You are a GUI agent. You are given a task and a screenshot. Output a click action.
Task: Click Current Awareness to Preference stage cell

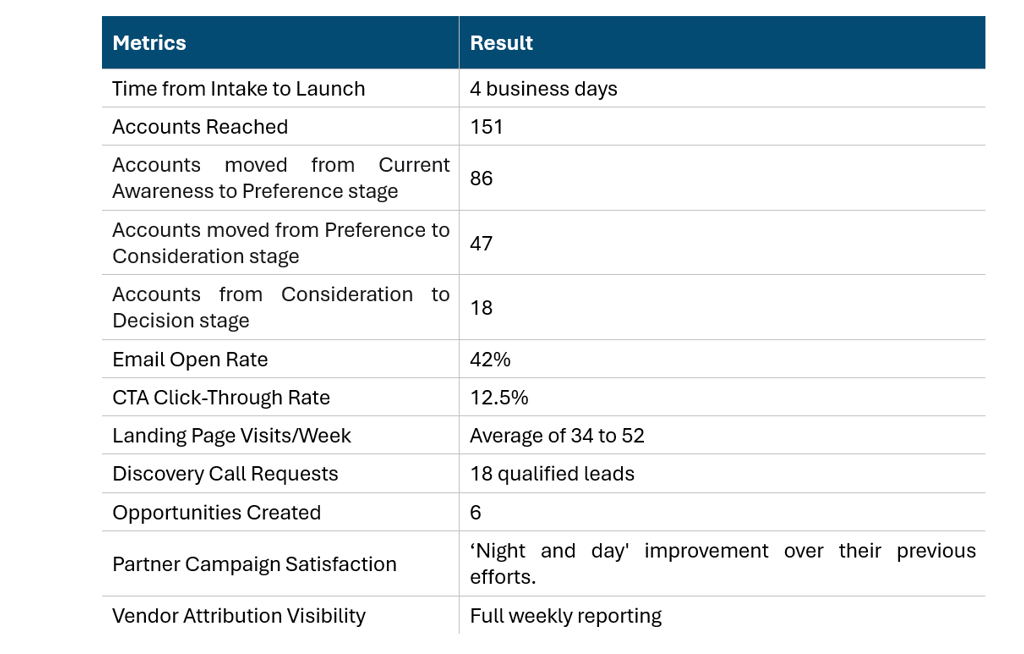pos(280,178)
